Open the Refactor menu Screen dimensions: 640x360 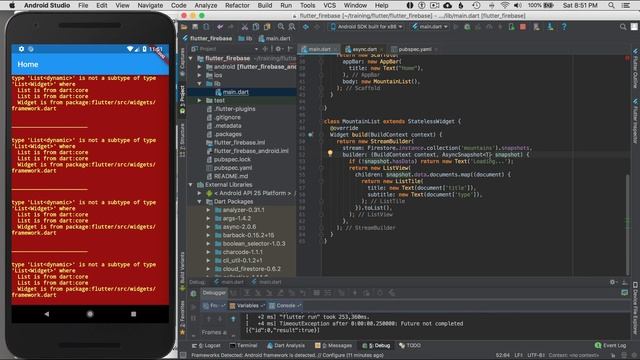pyautogui.click(x=237, y=5)
